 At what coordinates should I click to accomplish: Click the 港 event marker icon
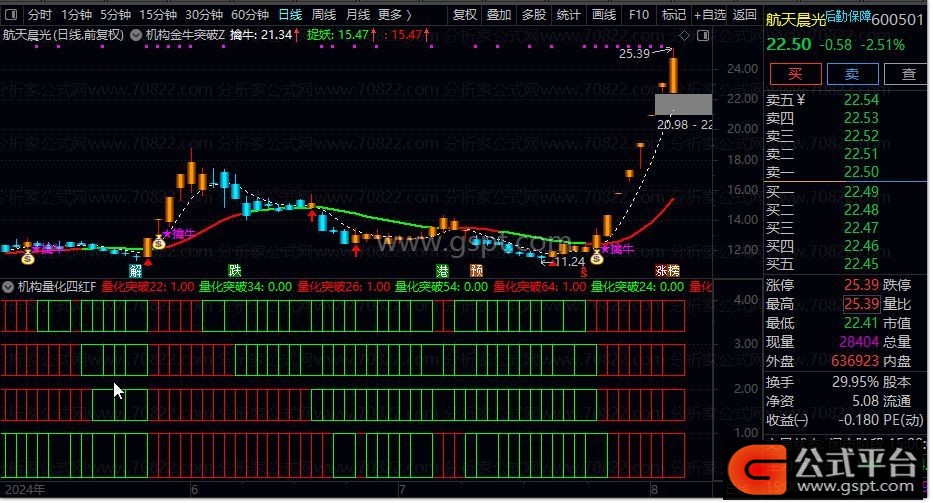442,271
